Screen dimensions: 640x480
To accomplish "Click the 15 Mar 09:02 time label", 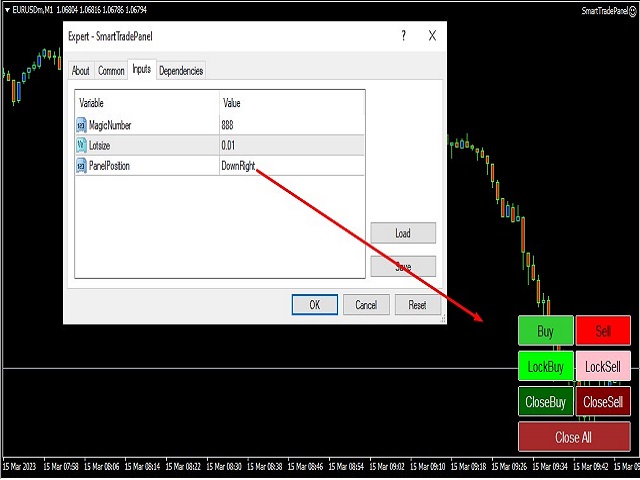I will pos(387,467).
